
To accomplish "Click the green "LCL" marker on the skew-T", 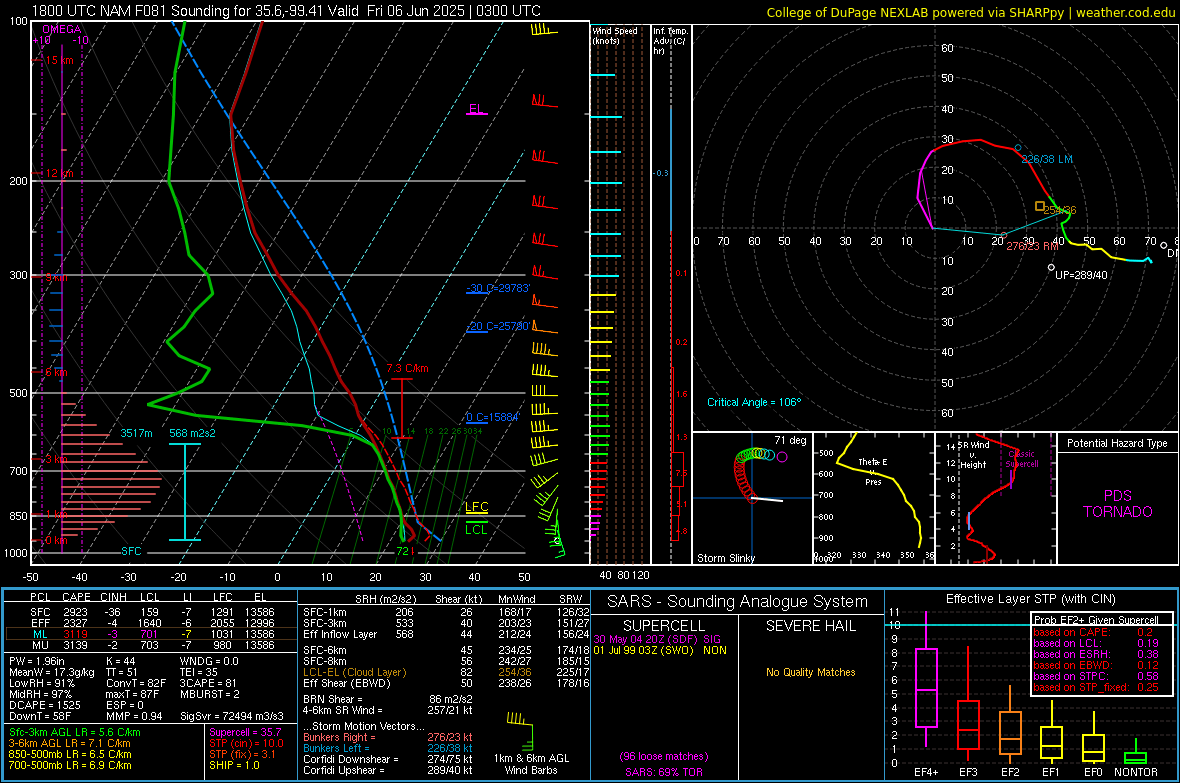I will [476, 529].
